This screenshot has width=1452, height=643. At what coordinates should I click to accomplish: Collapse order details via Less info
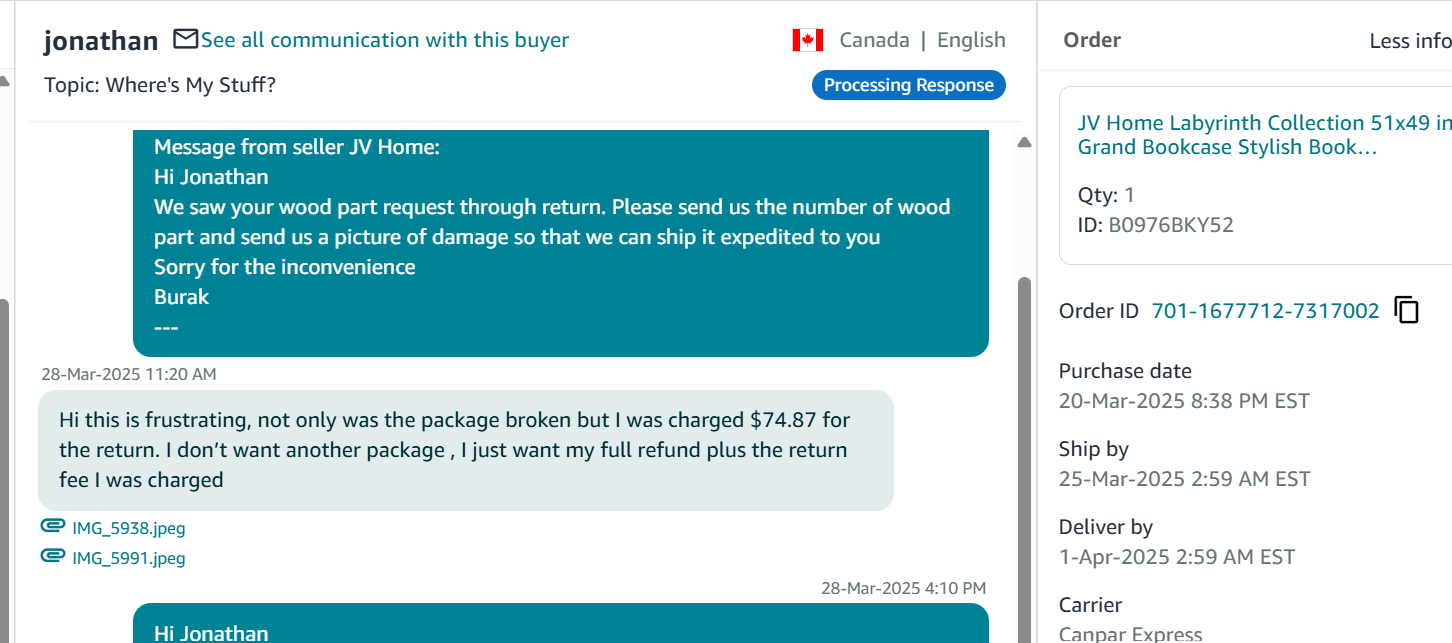point(1409,41)
